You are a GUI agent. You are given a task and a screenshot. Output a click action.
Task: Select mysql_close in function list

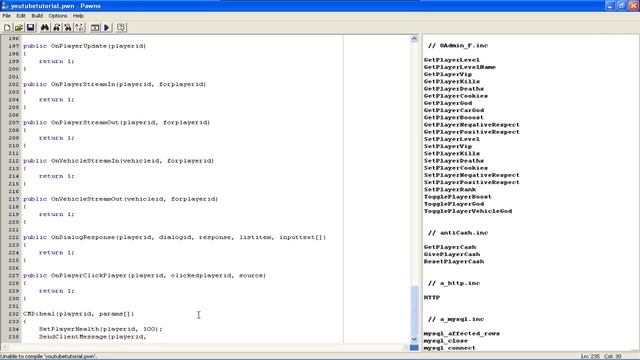click(x=445, y=341)
